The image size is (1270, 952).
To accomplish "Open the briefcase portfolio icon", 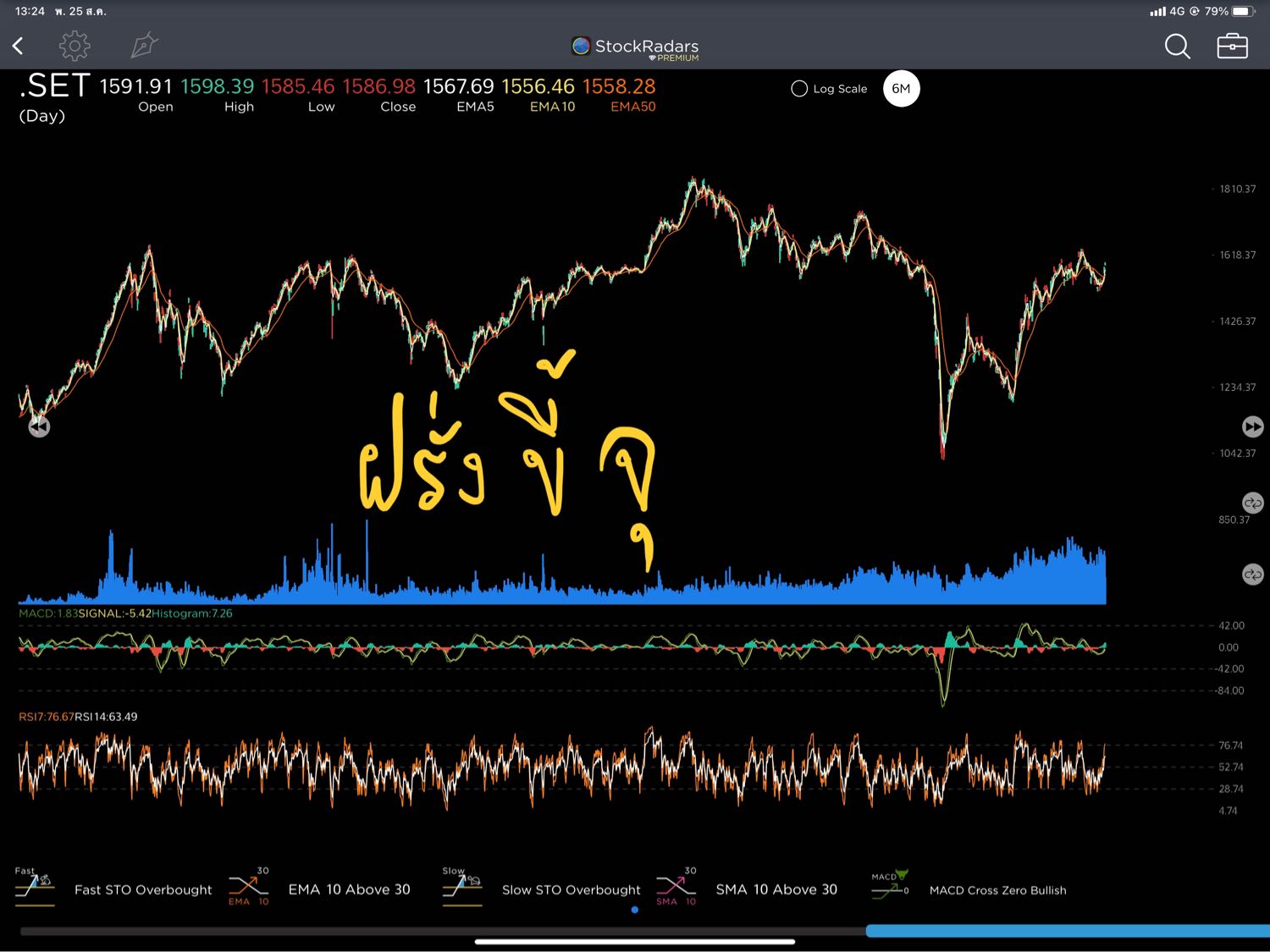I will click(1232, 46).
